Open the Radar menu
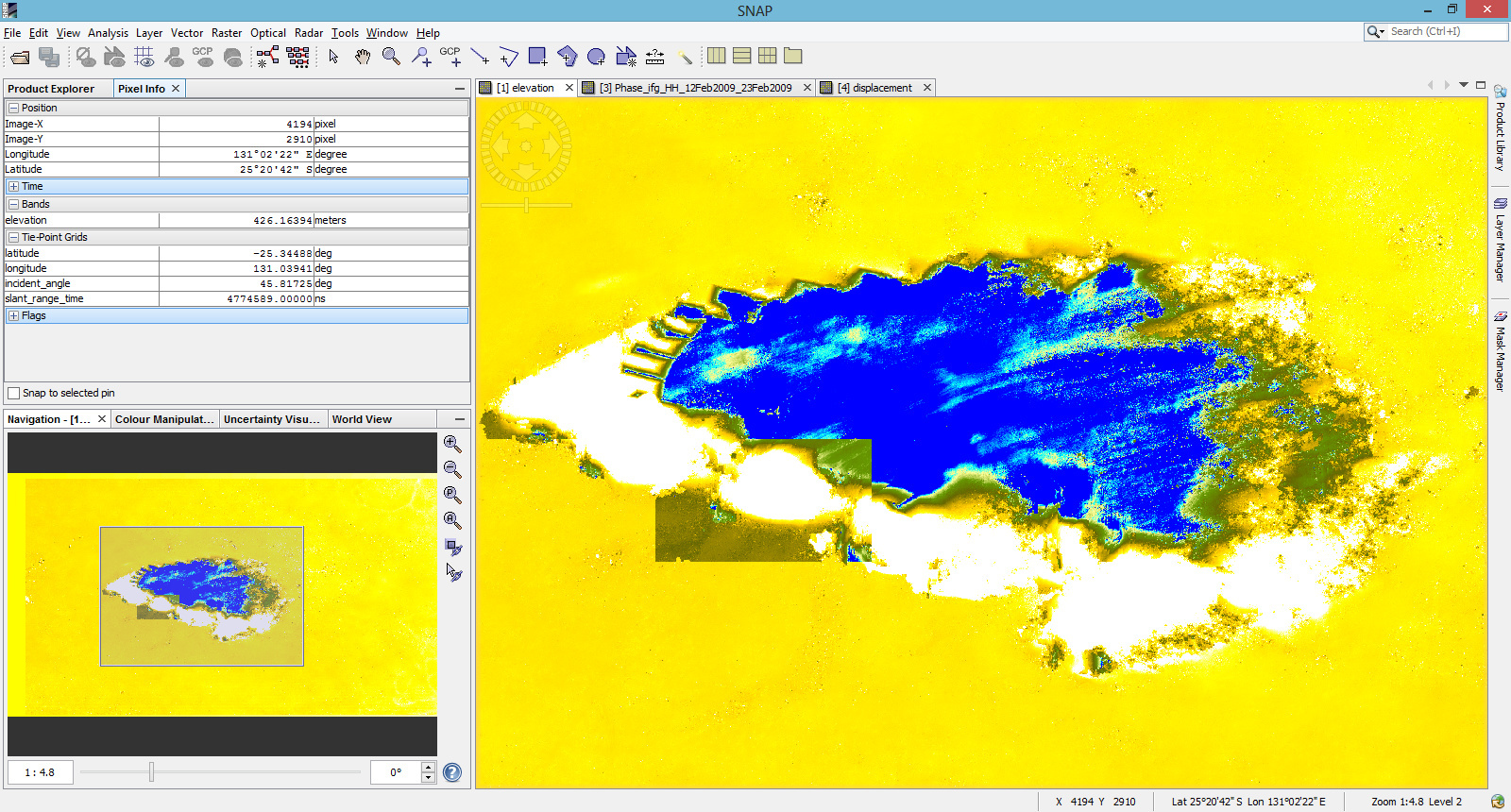Viewport: 1511px width, 812px height. point(308,33)
